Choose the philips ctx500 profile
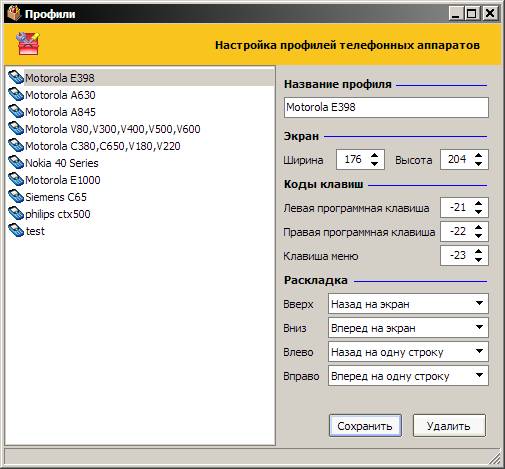This screenshot has height=469, width=505. tap(58, 214)
